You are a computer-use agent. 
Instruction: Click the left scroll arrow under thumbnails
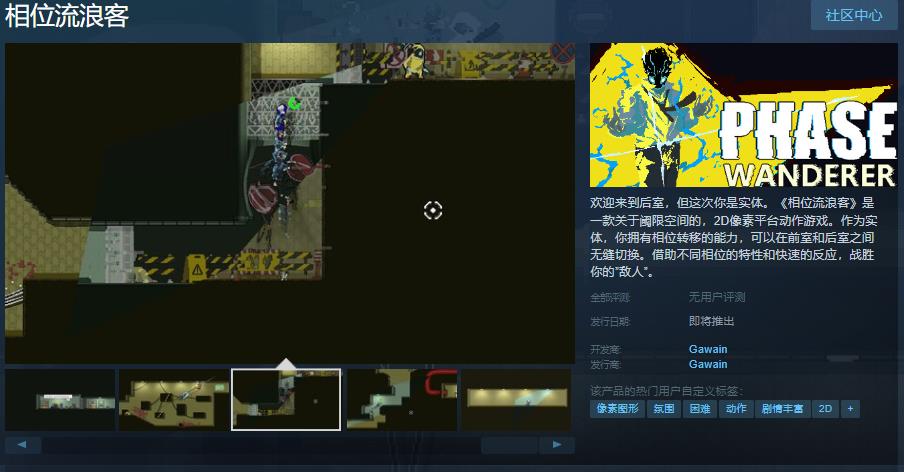[x=22, y=444]
